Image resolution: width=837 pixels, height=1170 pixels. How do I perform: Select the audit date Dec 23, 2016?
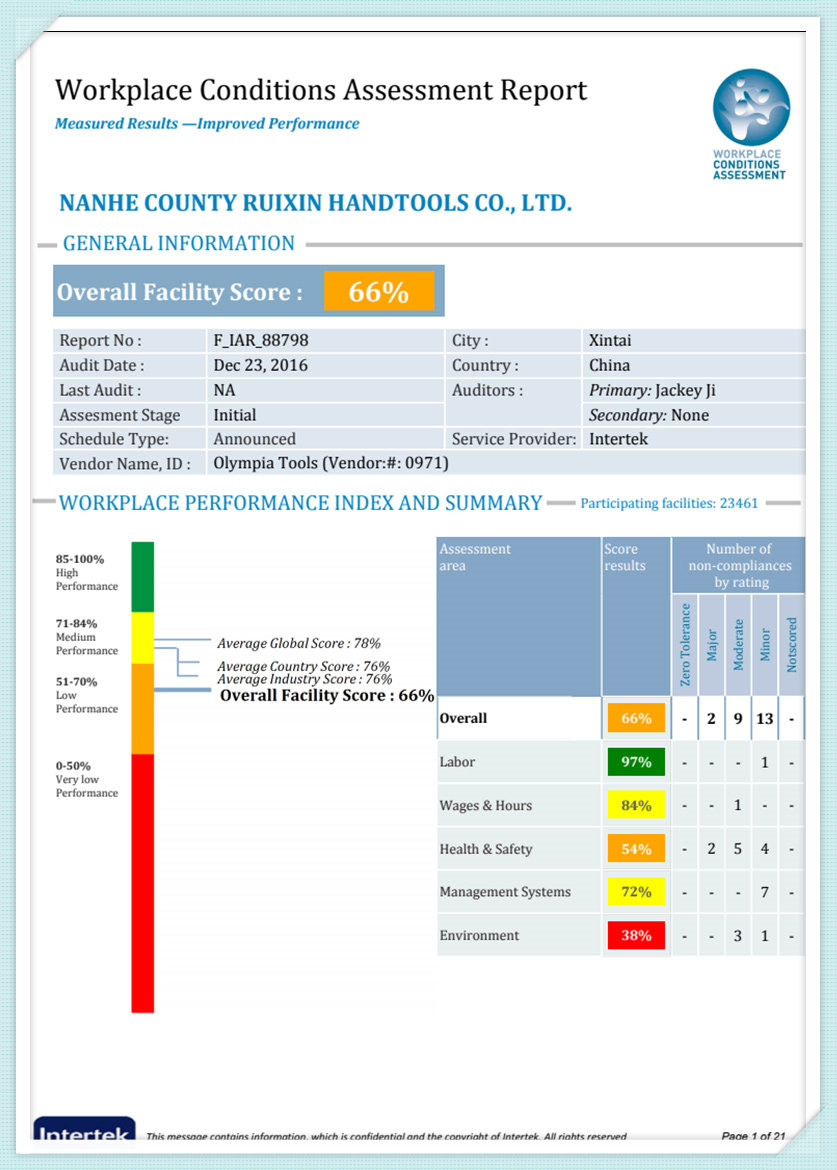(x=260, y=365)
